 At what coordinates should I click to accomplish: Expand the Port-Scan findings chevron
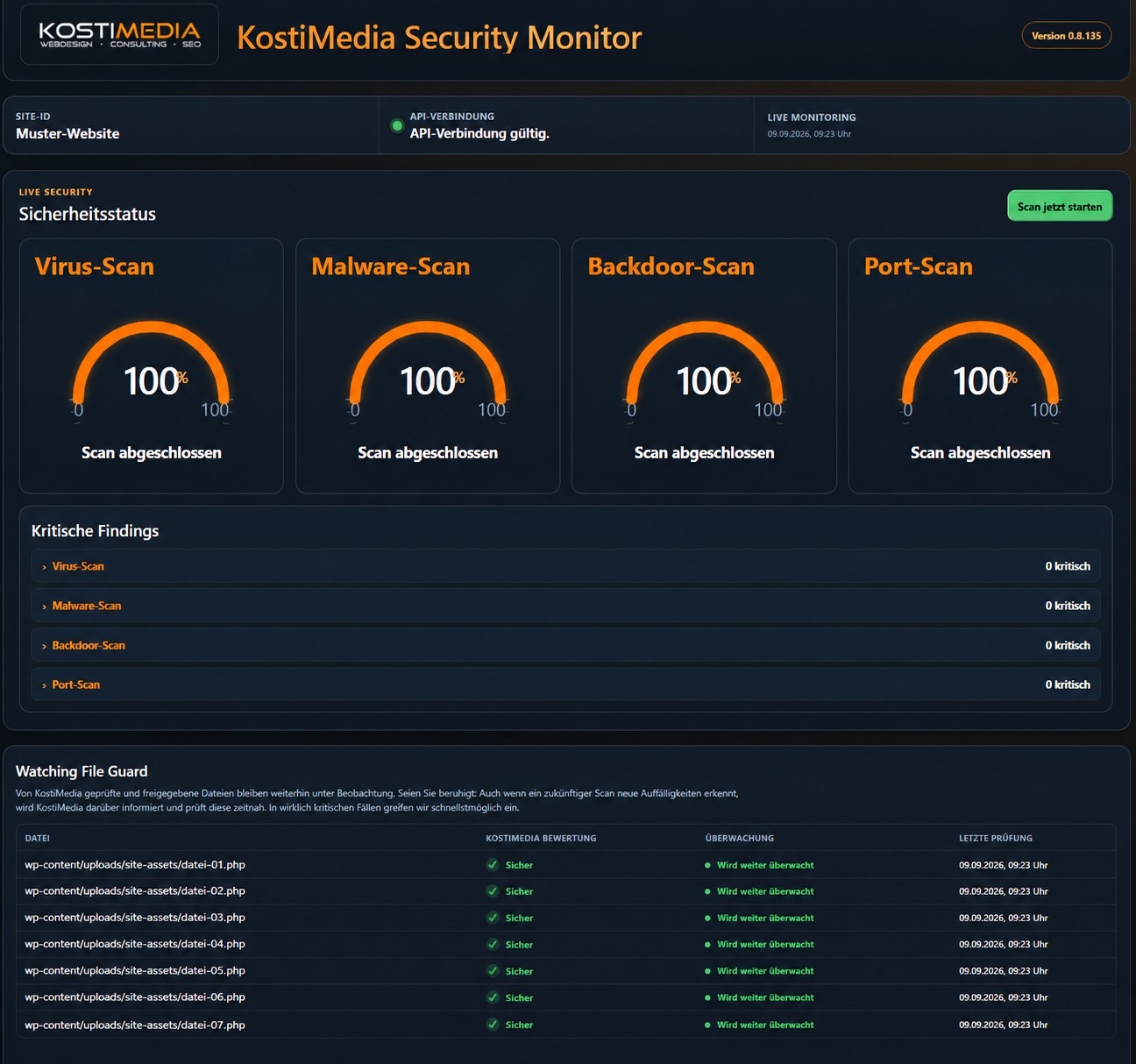(44, 685)
